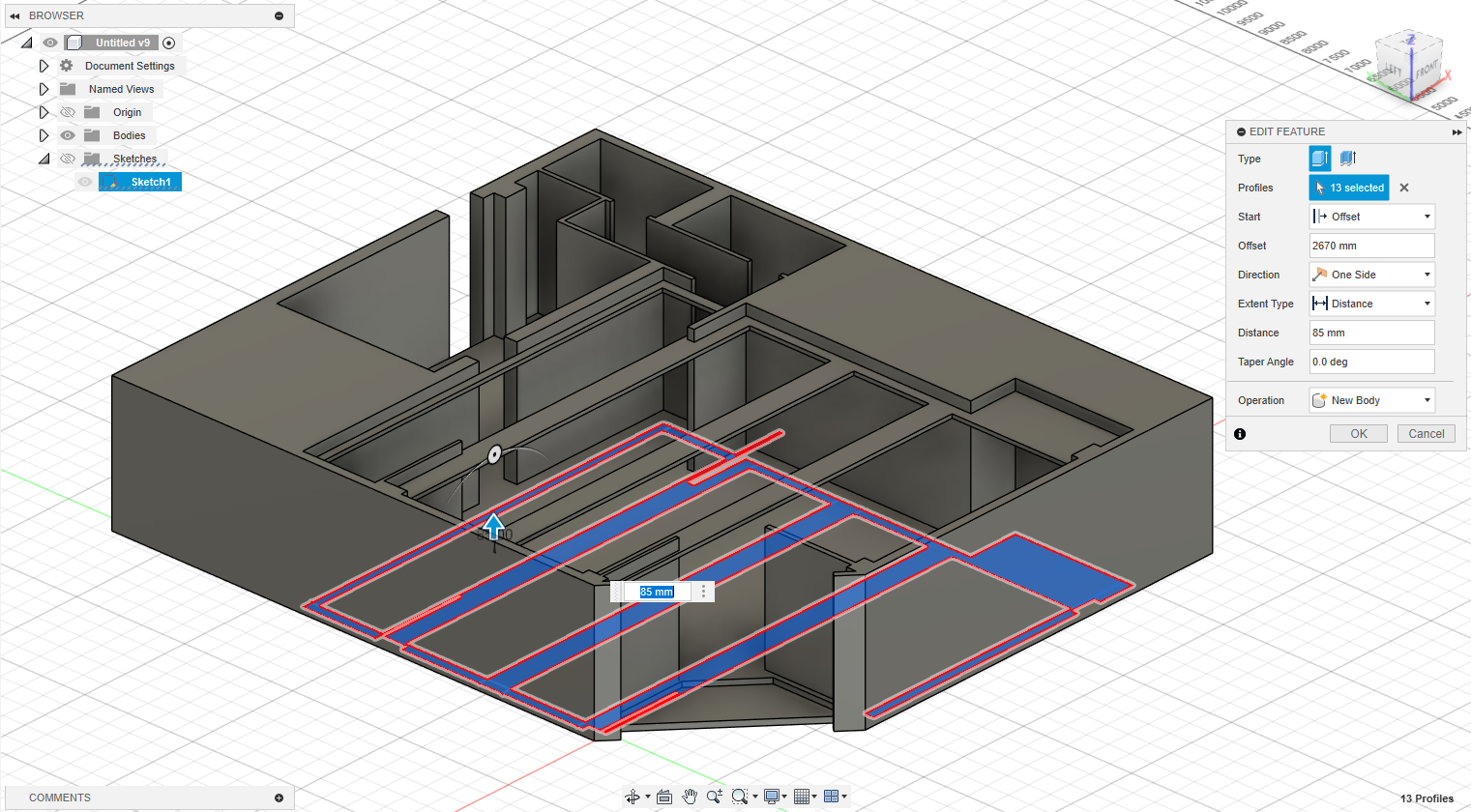Select the Pan hand tool
This screenshot has width=1471, height=812.
pyautogui.click(x=690, y=797)
